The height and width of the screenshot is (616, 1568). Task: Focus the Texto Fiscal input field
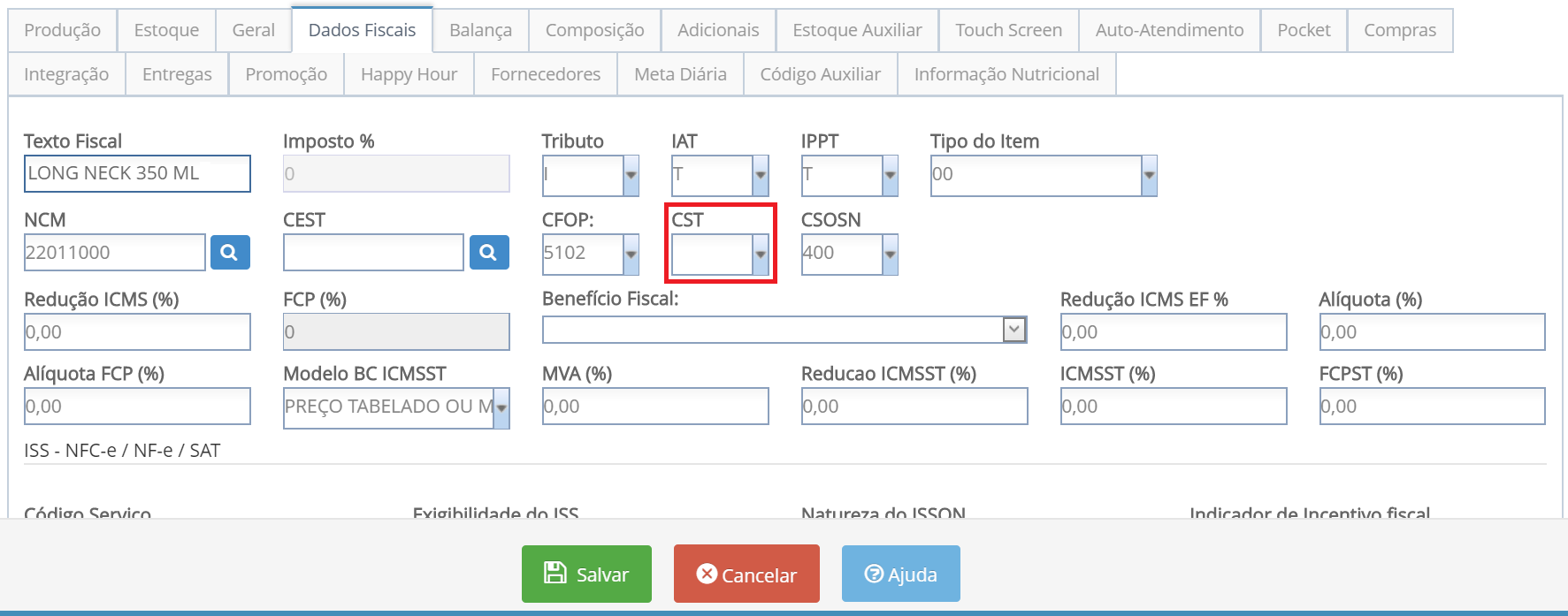tap(137, 173)
